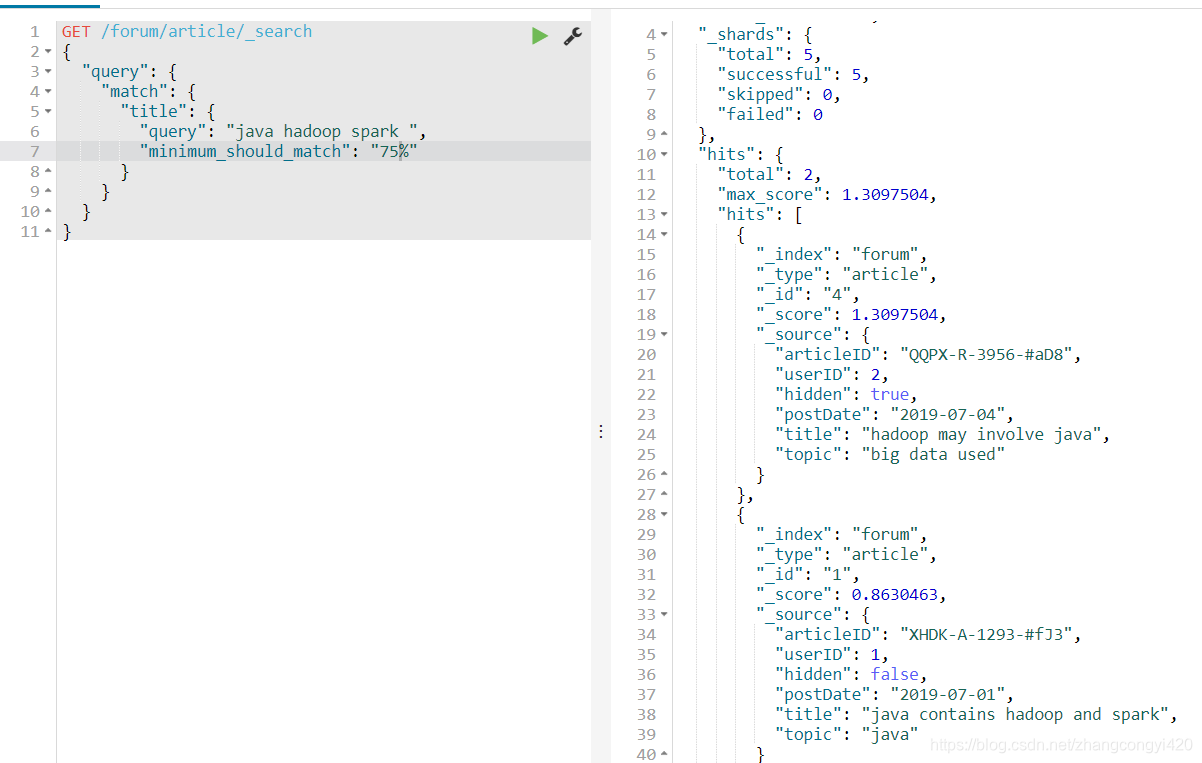
Task: Fold the closing brace at request line 8
Action: pyautogui.click(x=48, y=172)
